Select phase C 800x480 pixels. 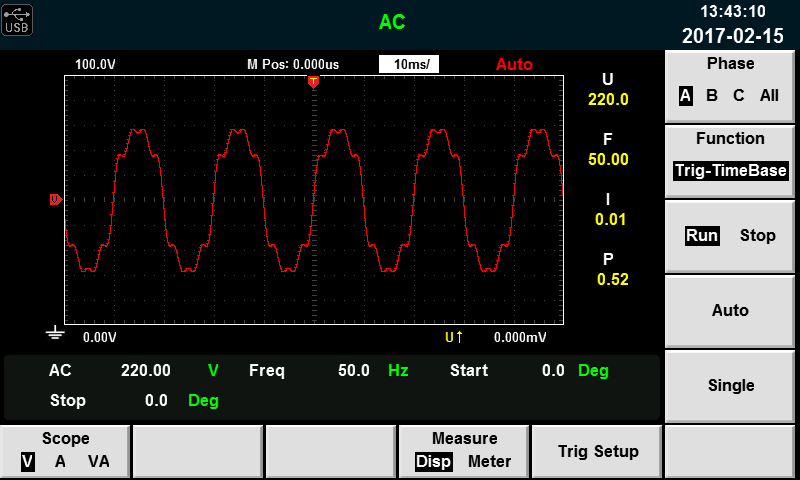tap(738, 95)
